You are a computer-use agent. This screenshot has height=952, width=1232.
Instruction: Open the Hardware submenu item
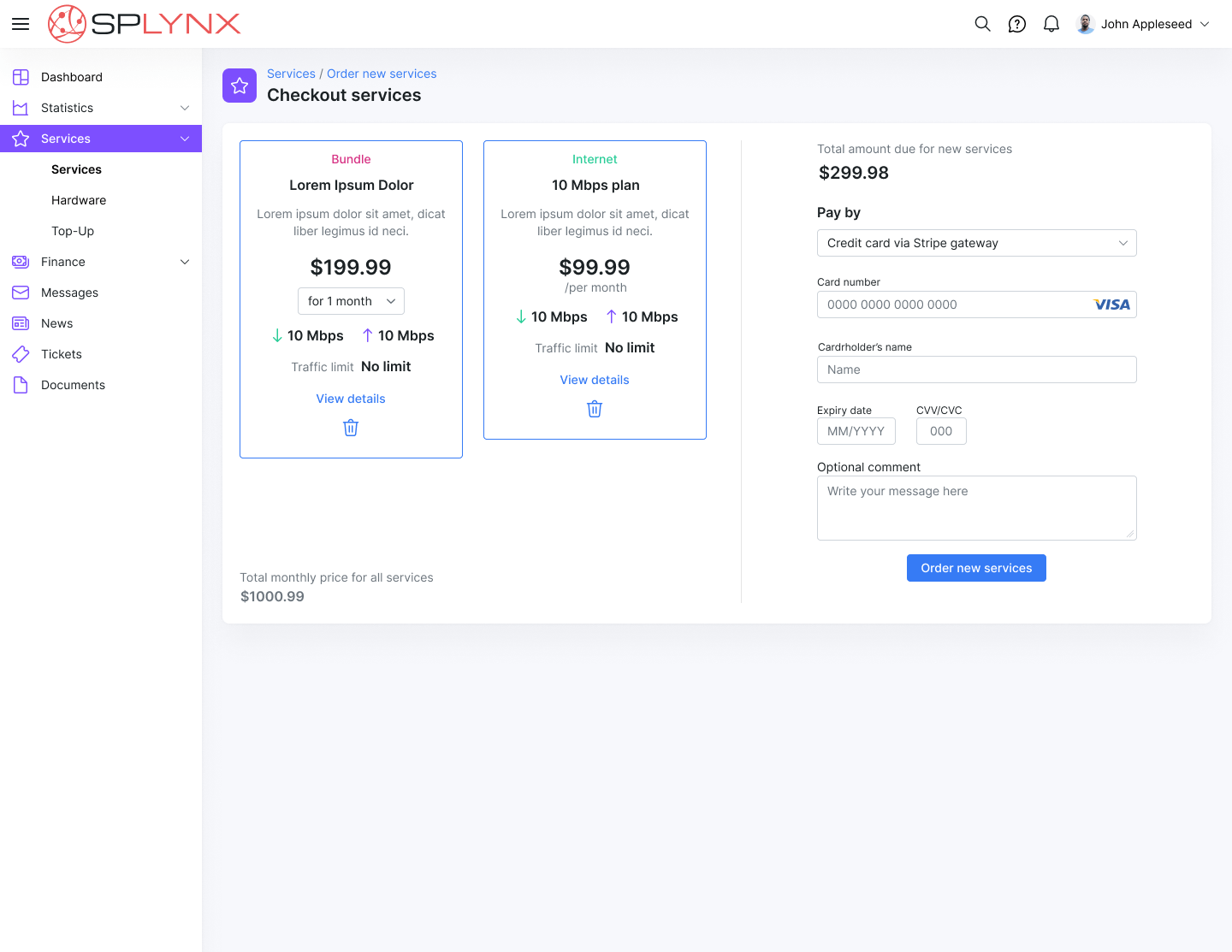[x=79, y=200]
